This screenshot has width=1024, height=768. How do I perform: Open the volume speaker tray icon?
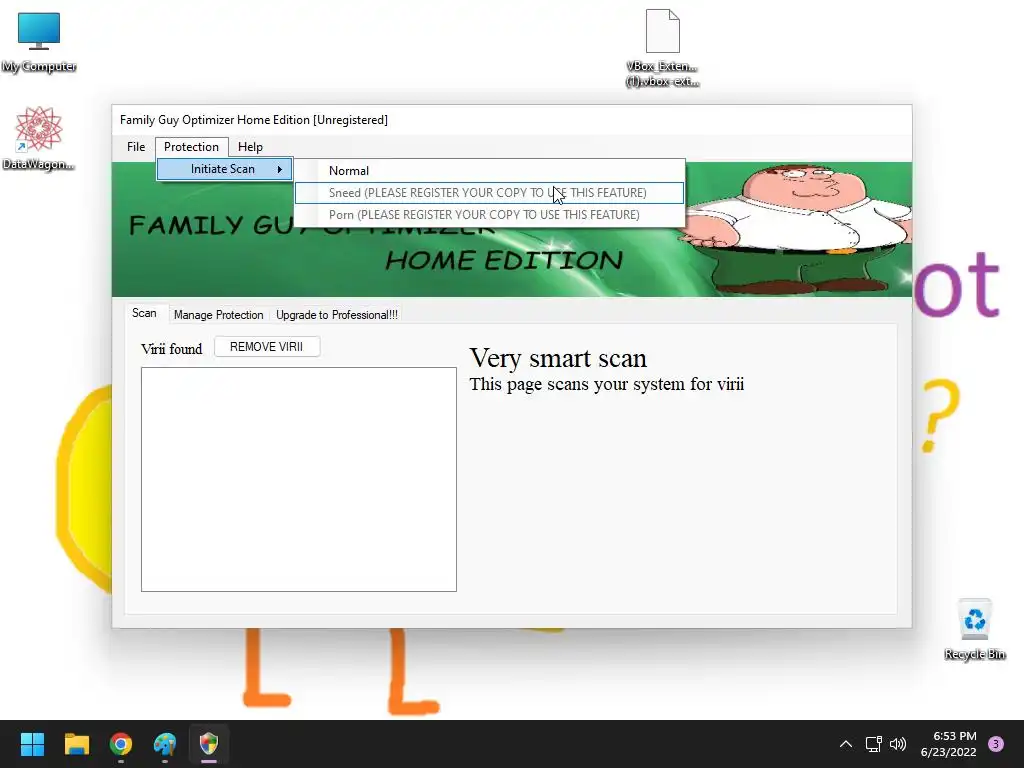click(x=898, y=744)
